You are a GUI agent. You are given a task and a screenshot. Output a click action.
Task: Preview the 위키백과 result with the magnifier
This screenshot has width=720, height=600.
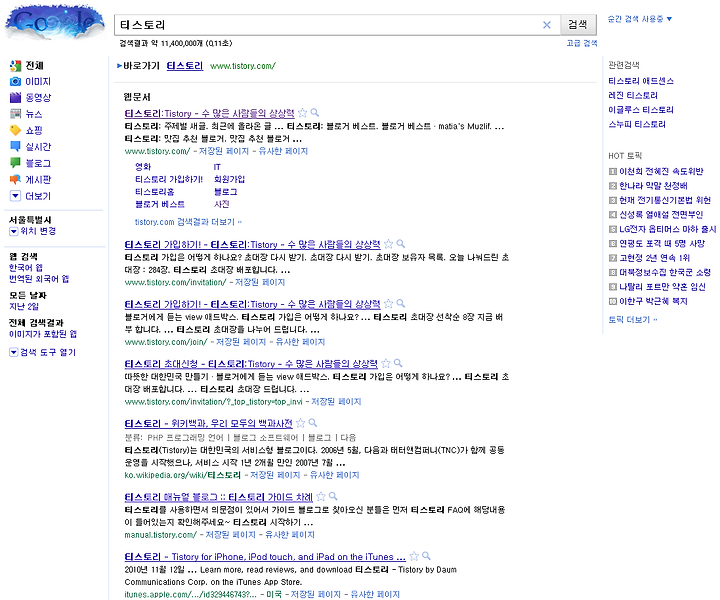click(313, 423)
